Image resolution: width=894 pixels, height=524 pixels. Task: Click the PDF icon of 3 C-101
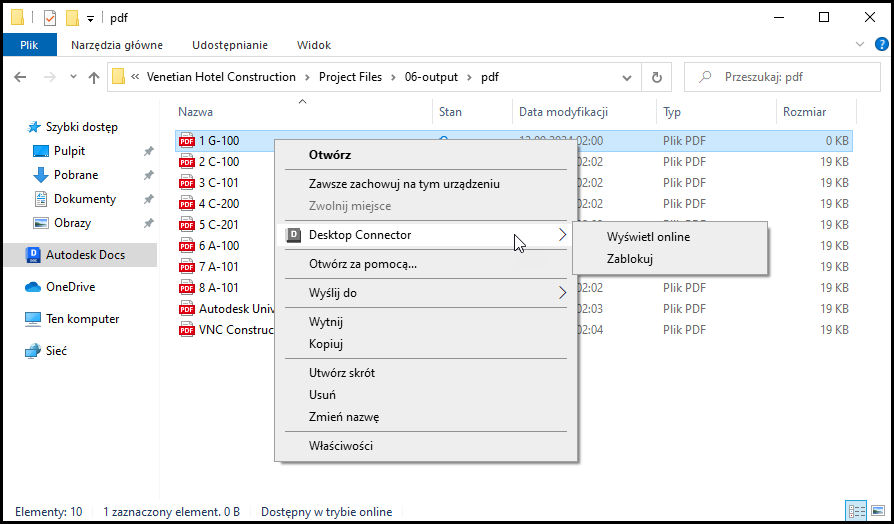tap(187, 183)
